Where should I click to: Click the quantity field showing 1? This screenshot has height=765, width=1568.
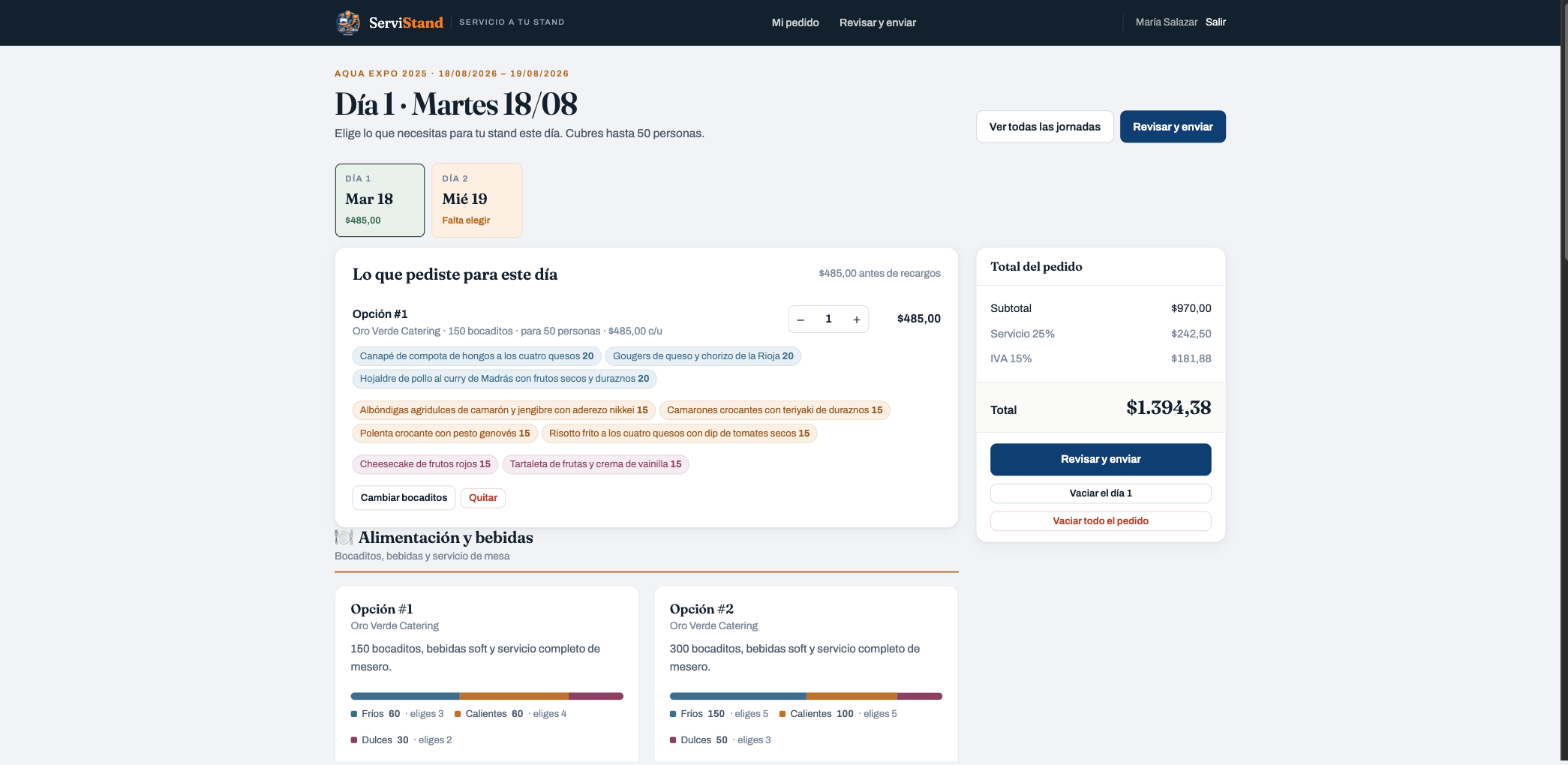pyautogui.click(x=828, y=319)
